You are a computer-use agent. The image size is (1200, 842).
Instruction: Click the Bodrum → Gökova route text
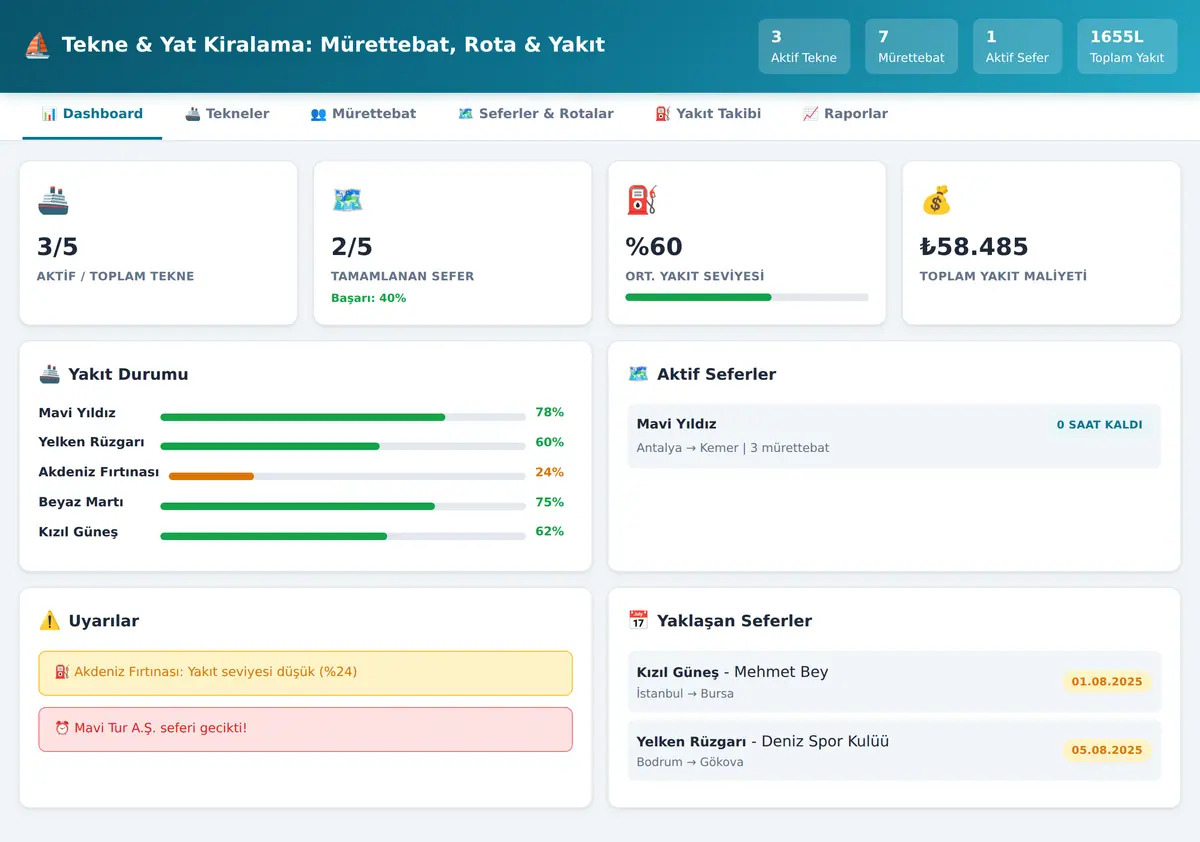click(690, 762)
